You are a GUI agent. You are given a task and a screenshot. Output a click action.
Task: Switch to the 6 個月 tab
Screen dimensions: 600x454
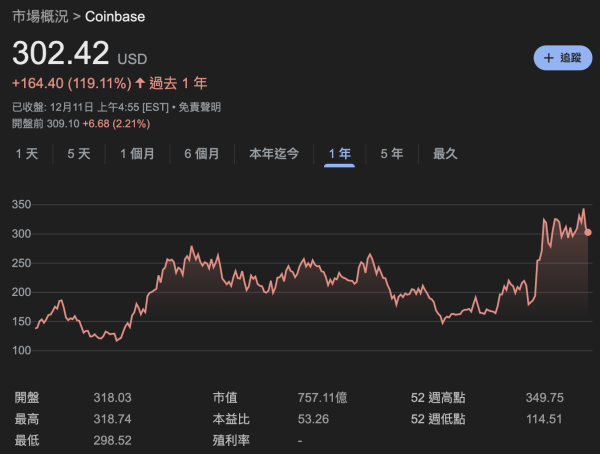pos(202,154)
